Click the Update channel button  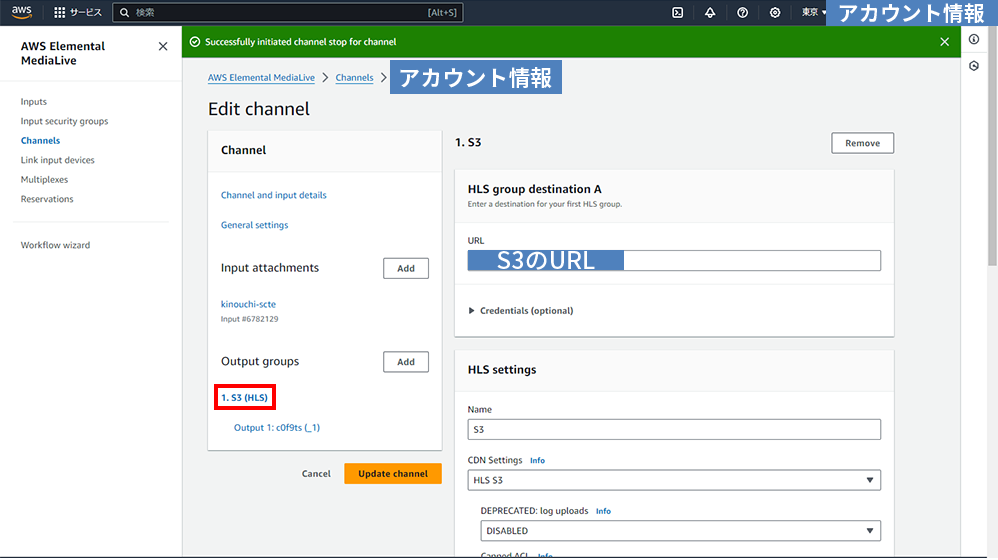pyautogui.click(x=393, y=473)
